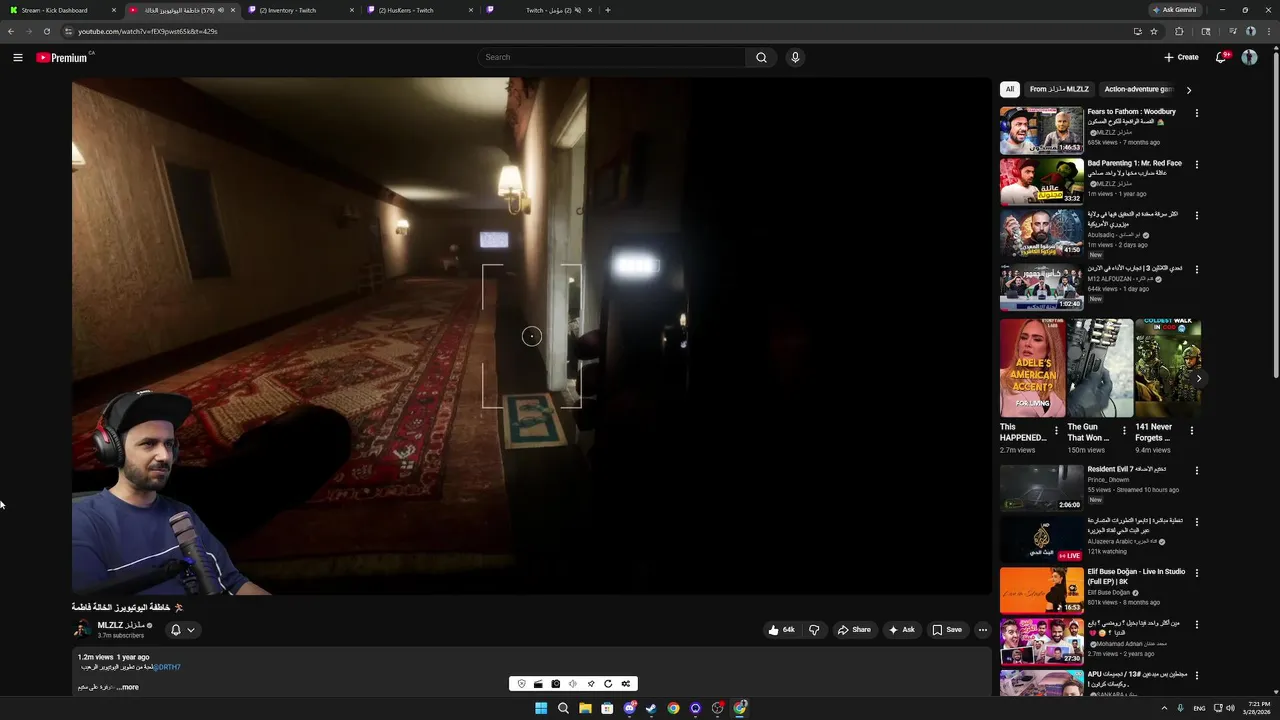Select the Action-adventure games chip
Image resolution: width=1280 pixels, height=720 pixels.
1138,89
